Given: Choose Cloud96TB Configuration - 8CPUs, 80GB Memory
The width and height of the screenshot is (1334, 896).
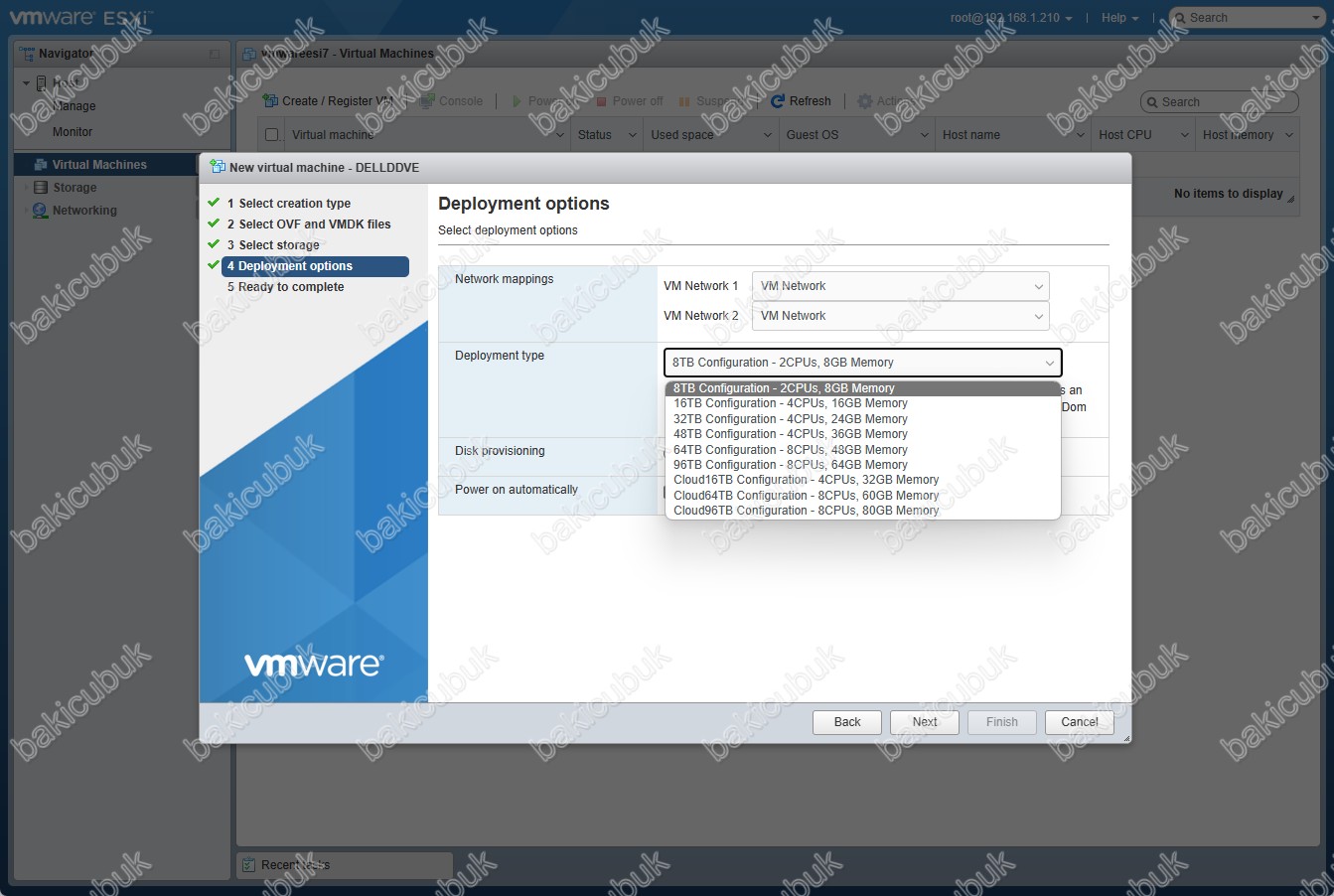Looking at the screenshot, I should [862, 511].
